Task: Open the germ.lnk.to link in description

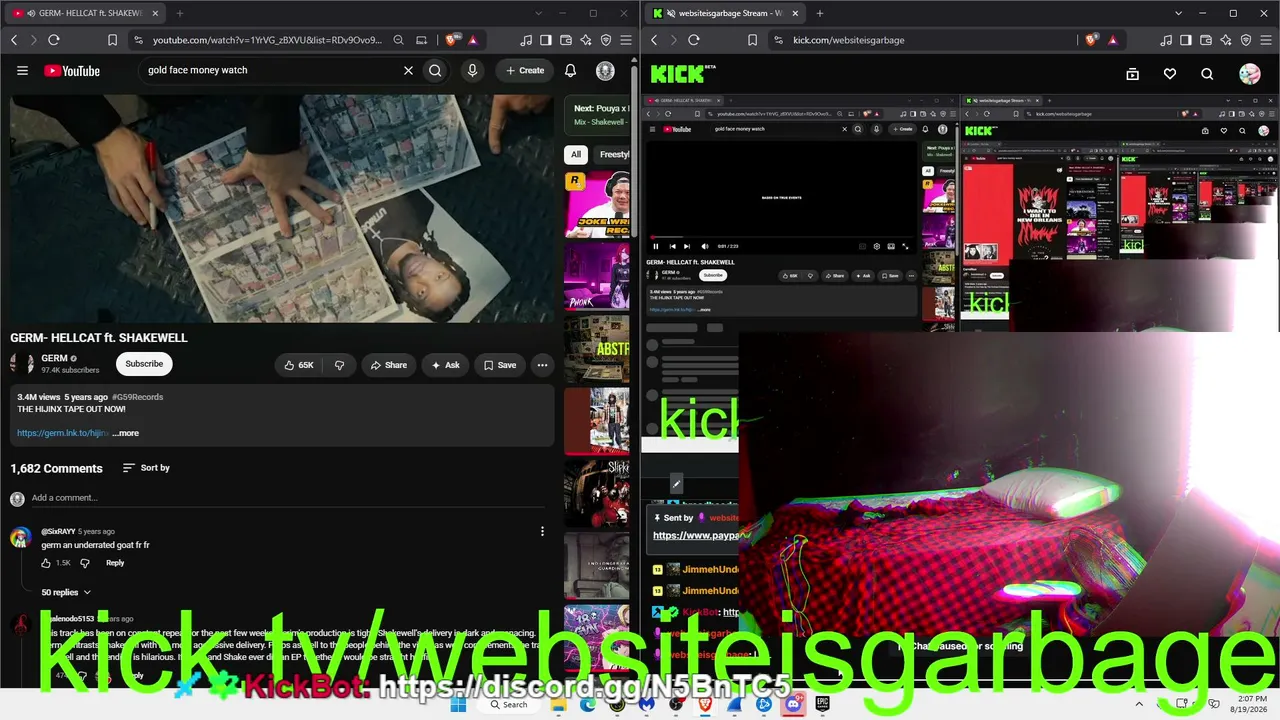Action: 63,433
